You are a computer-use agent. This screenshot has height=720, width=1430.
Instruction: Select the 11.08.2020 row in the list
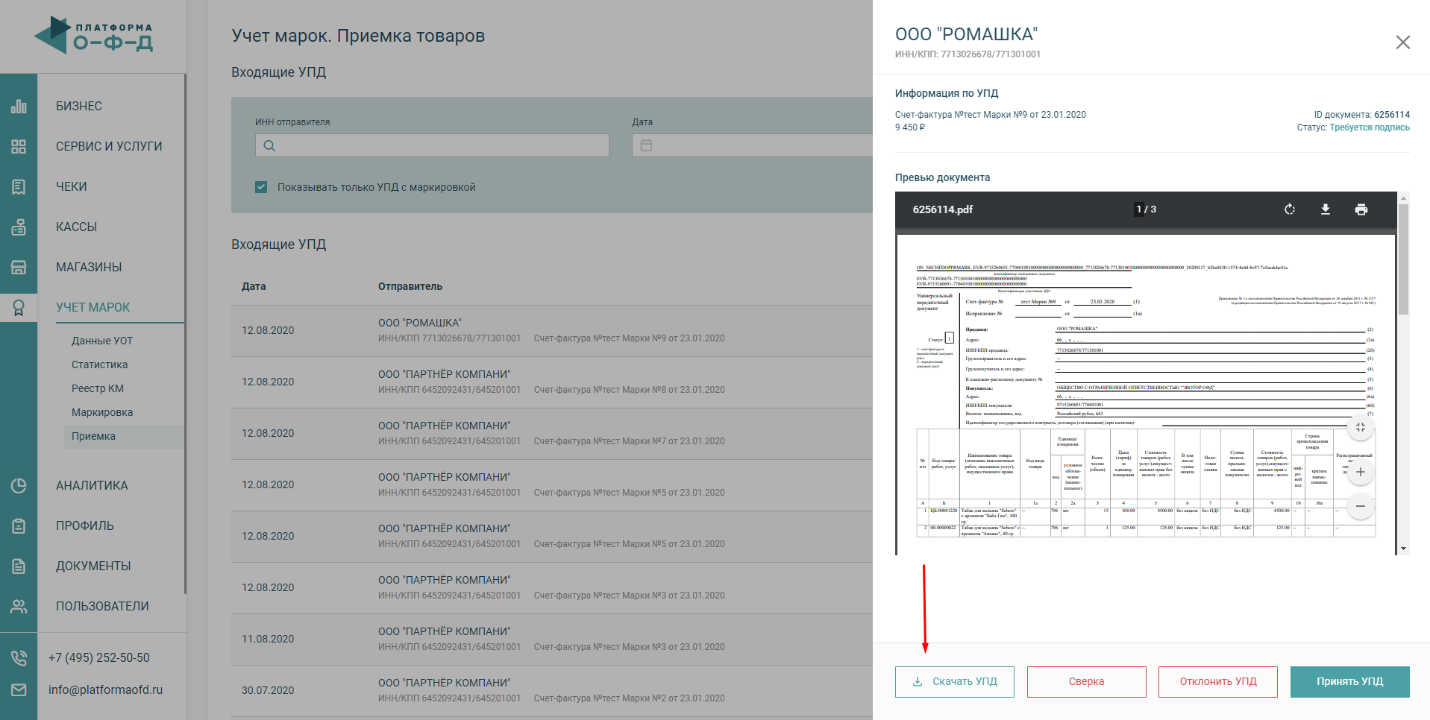pos(551,638)
